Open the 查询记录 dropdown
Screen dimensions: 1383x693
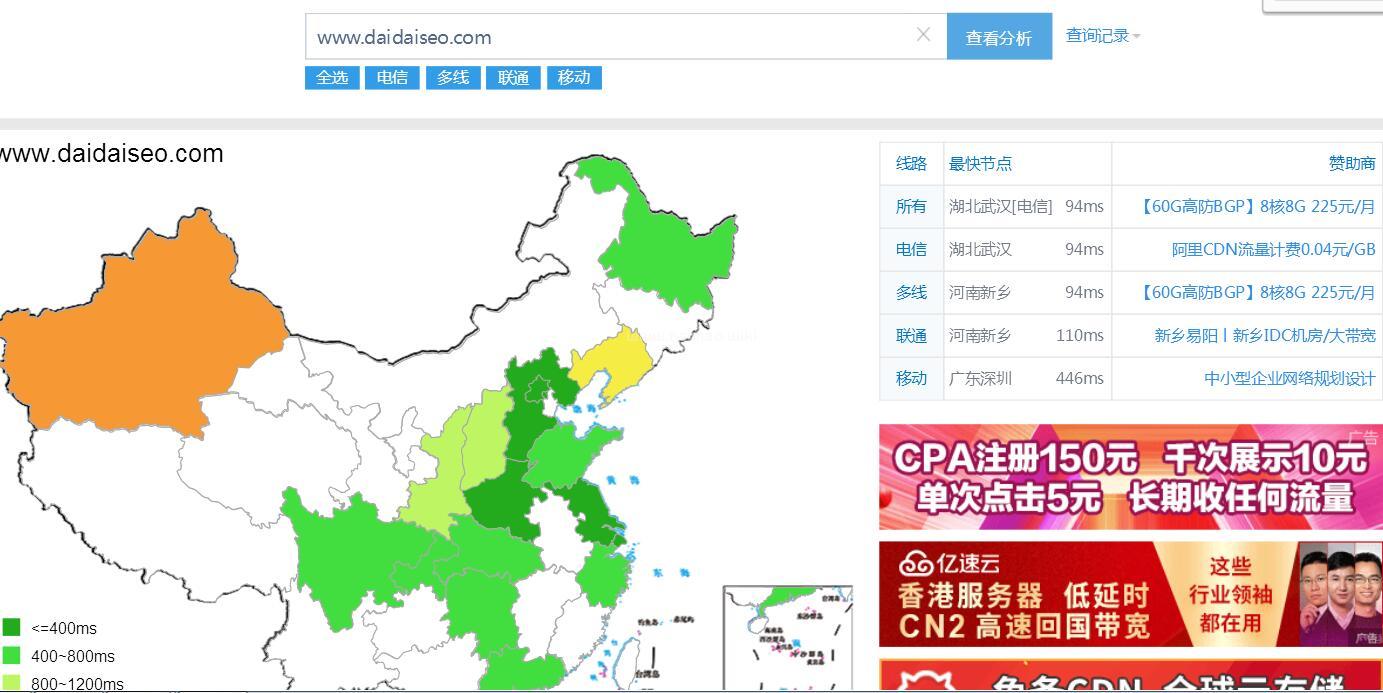tap(1102, 36)
